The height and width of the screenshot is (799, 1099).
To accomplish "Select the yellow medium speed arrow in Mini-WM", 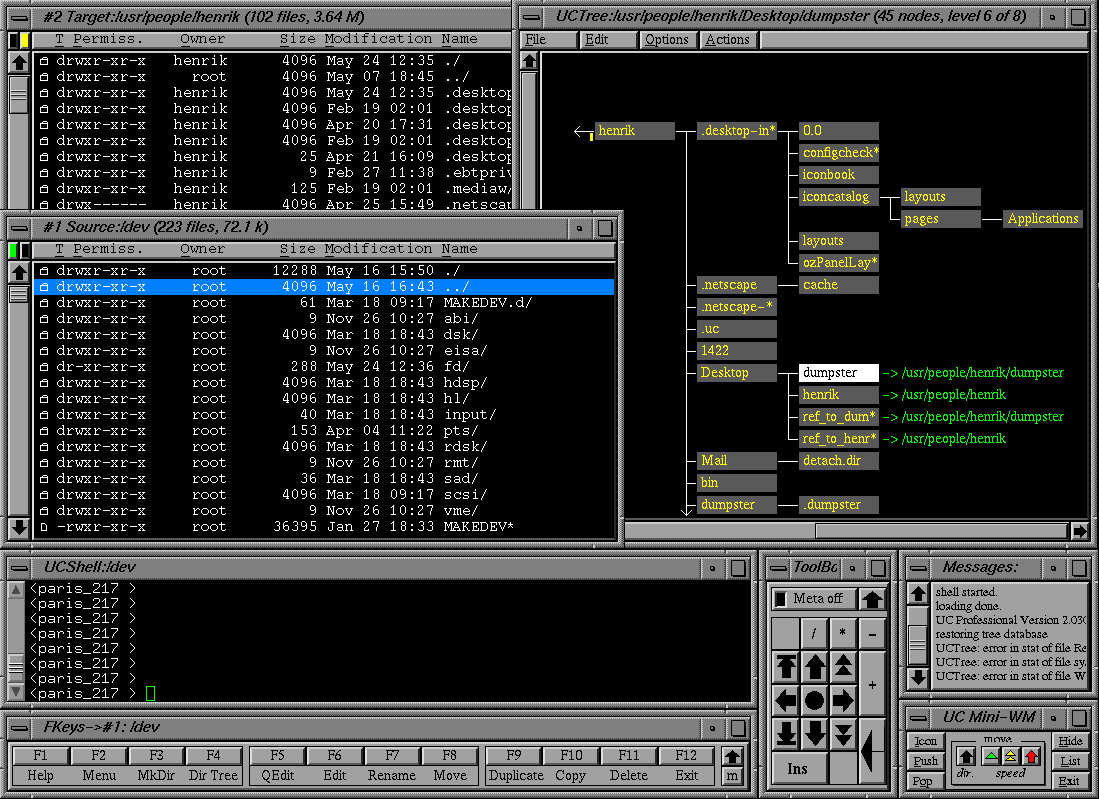I will click(x=1011, y=756).
